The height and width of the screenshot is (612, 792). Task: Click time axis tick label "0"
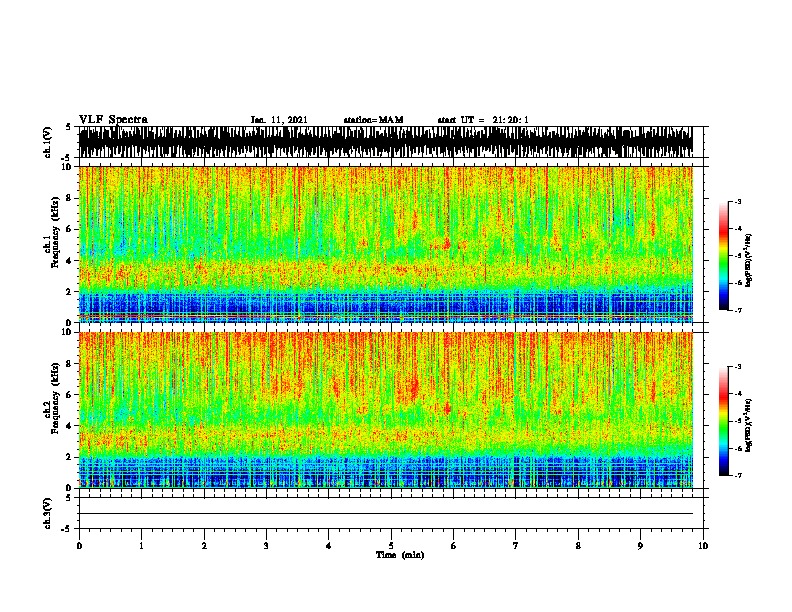(x=79, y=546)
